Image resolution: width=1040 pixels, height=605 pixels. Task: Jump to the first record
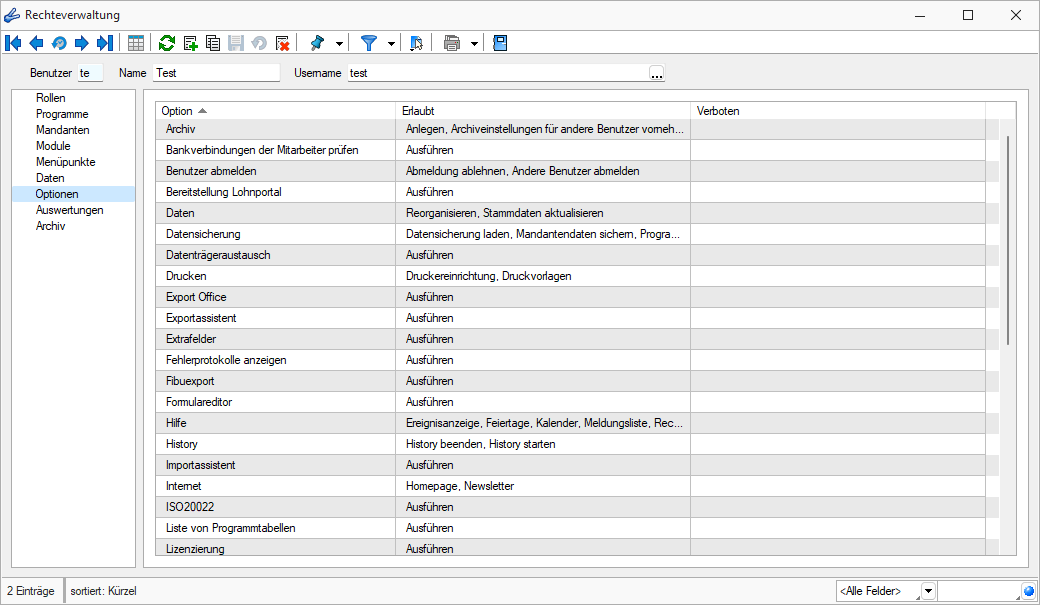13,43
